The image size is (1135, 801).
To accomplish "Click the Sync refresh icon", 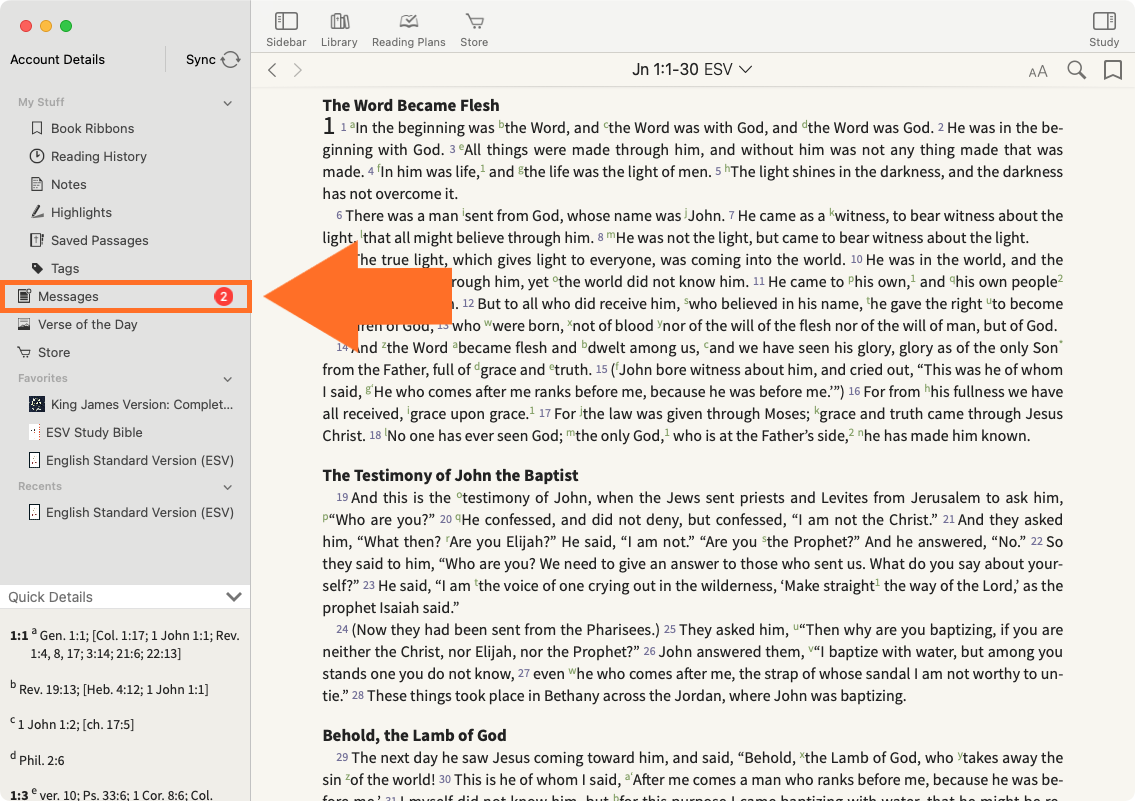I will click(x=231, y=59).
